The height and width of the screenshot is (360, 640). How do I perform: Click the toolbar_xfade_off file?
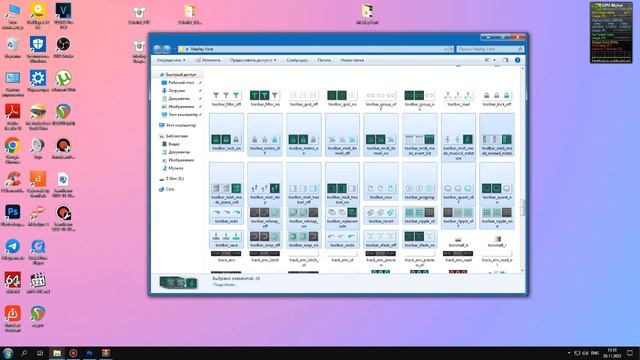(381, 240)
